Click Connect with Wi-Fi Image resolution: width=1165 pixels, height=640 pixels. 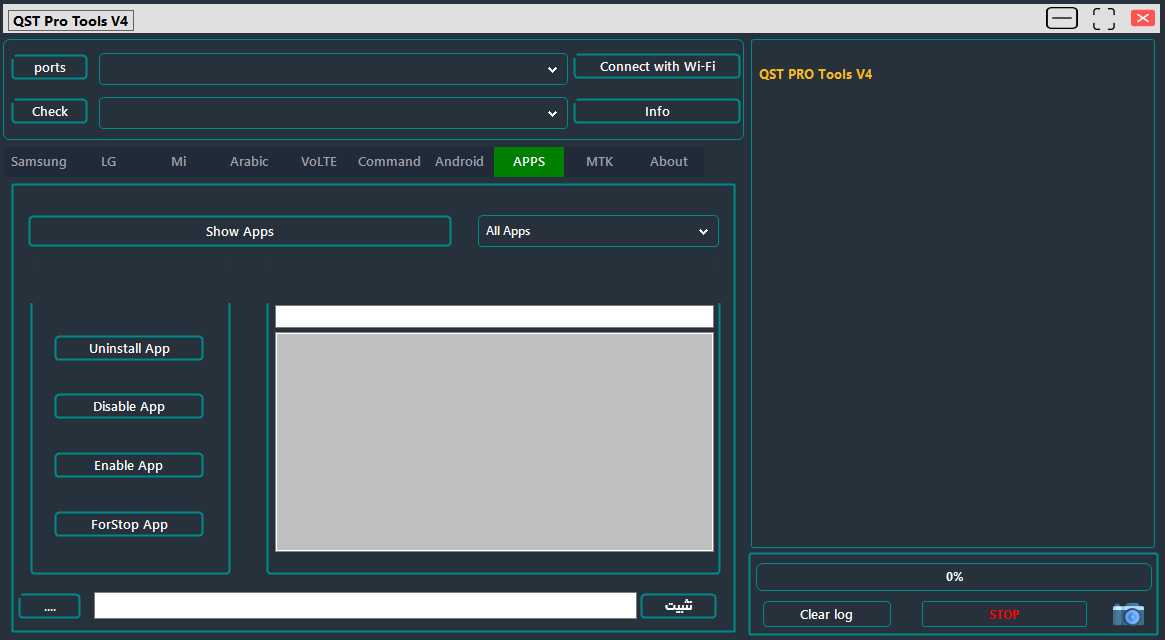click(x=656, y=66)
